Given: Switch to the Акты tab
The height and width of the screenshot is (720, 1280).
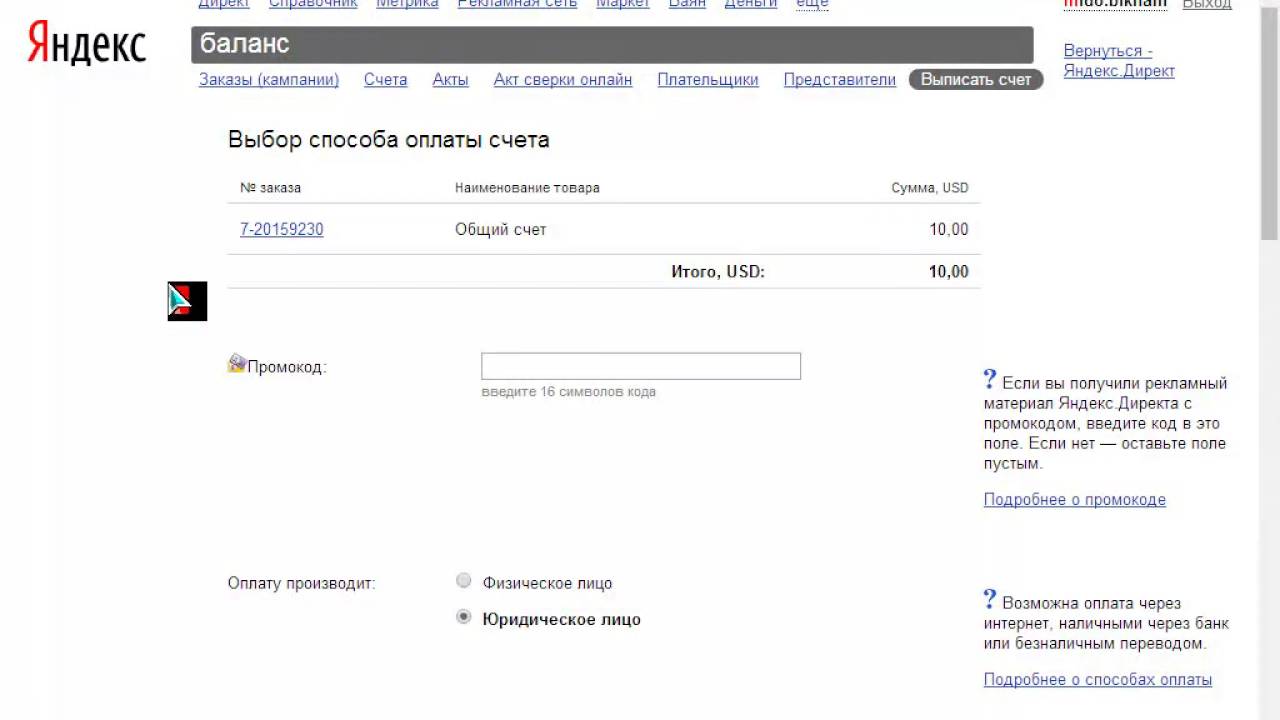Looking at the screenshot, I should [451, 80].
